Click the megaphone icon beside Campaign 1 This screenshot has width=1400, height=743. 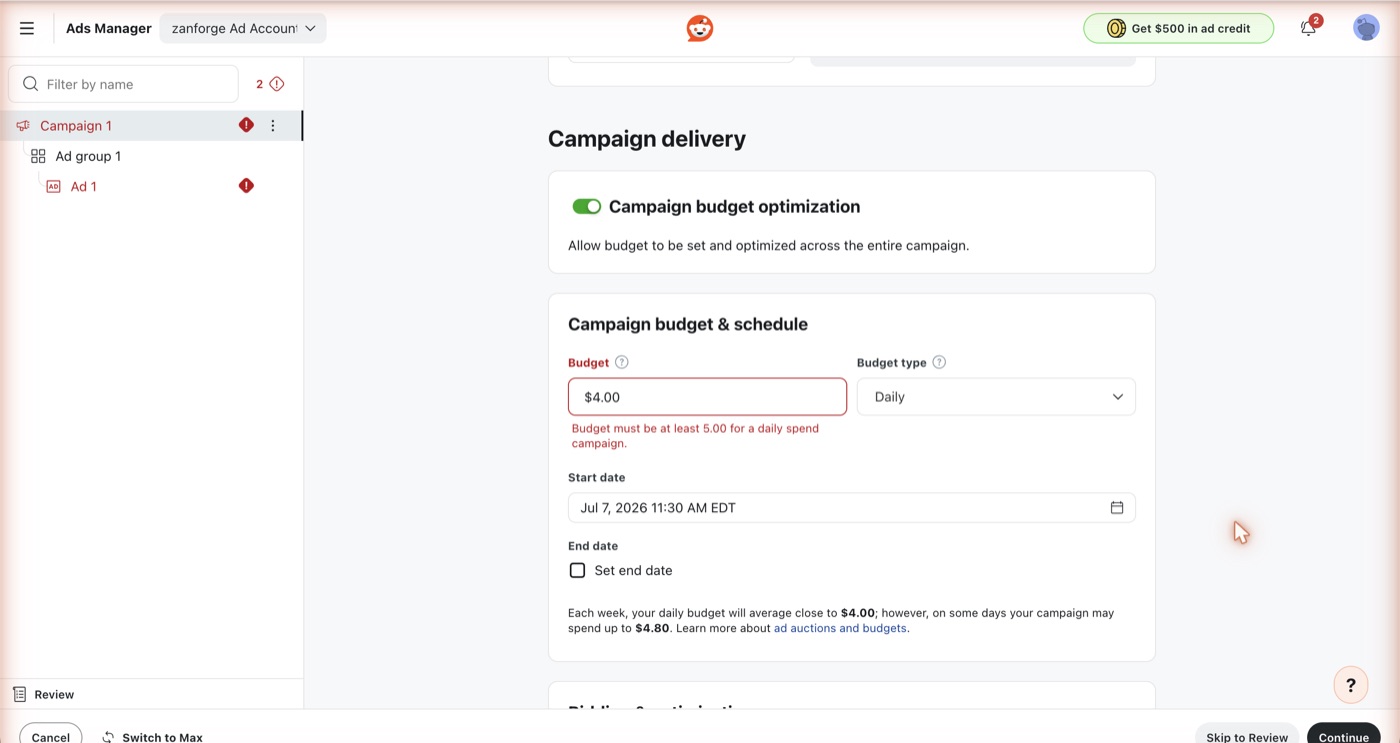tap(23, 126)
